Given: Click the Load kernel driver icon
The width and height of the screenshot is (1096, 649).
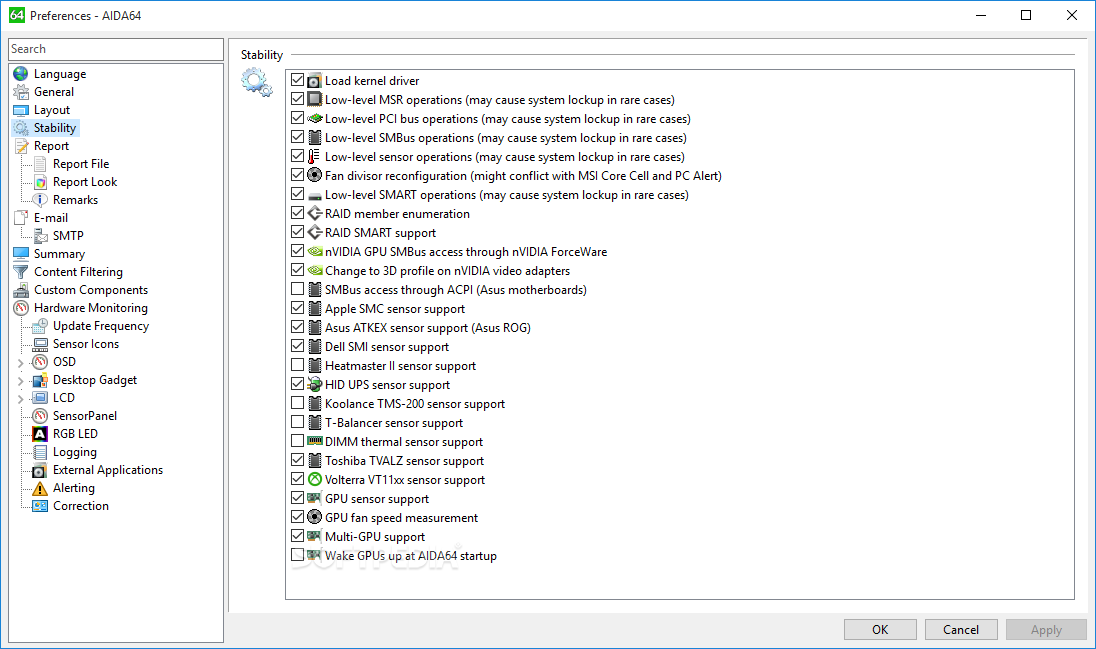Looking at the screenshot, I should click(x=315, y=80).
